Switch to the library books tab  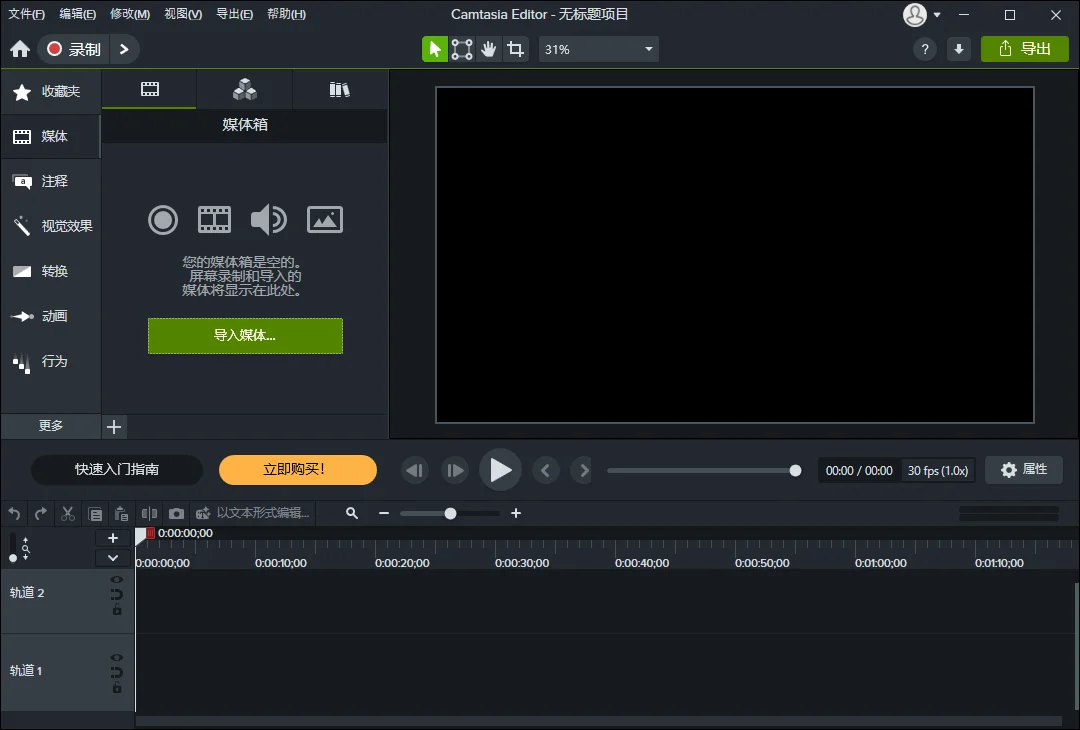[x=340, y=89]
